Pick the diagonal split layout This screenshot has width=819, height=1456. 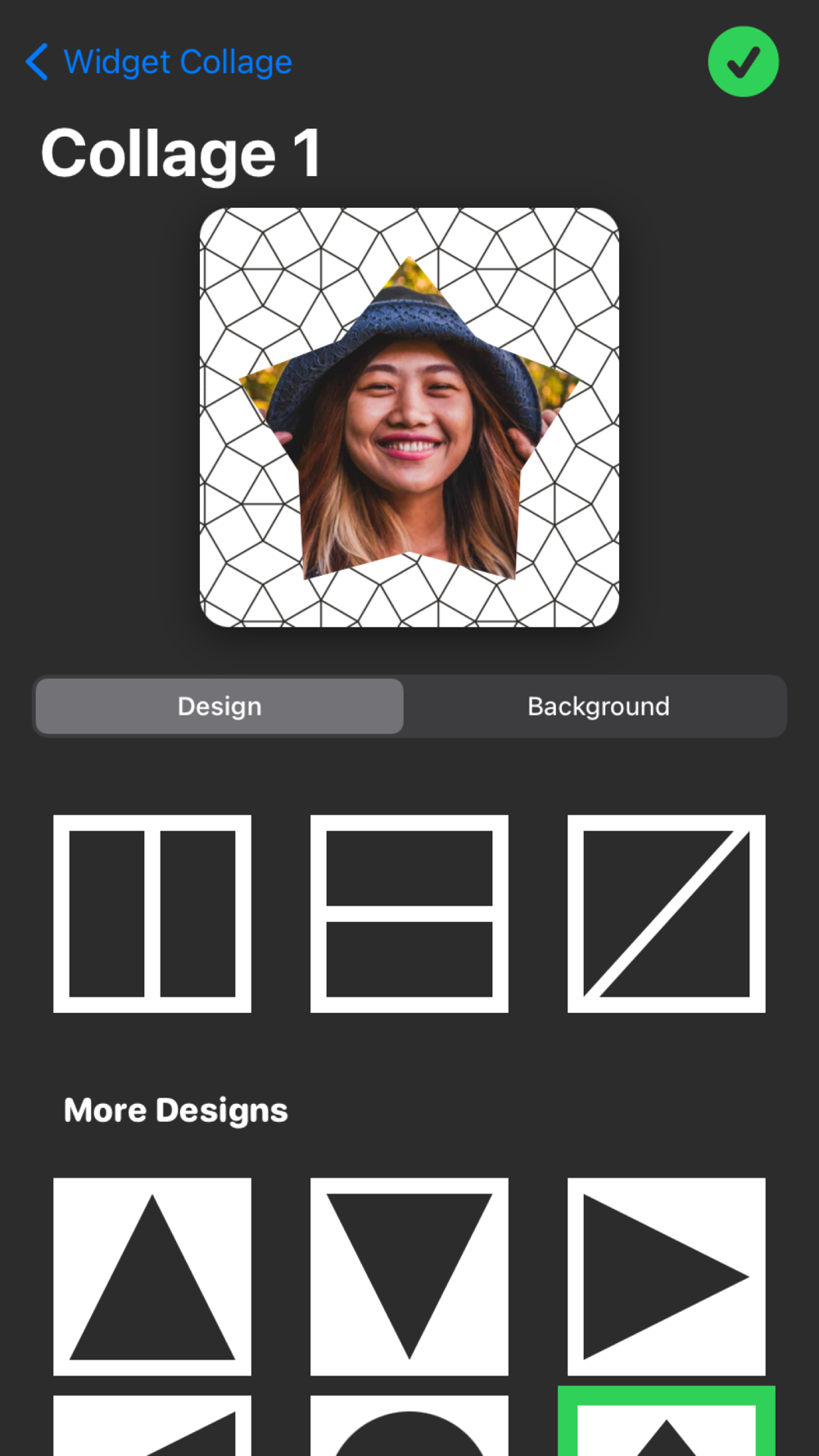coord(667,914)
